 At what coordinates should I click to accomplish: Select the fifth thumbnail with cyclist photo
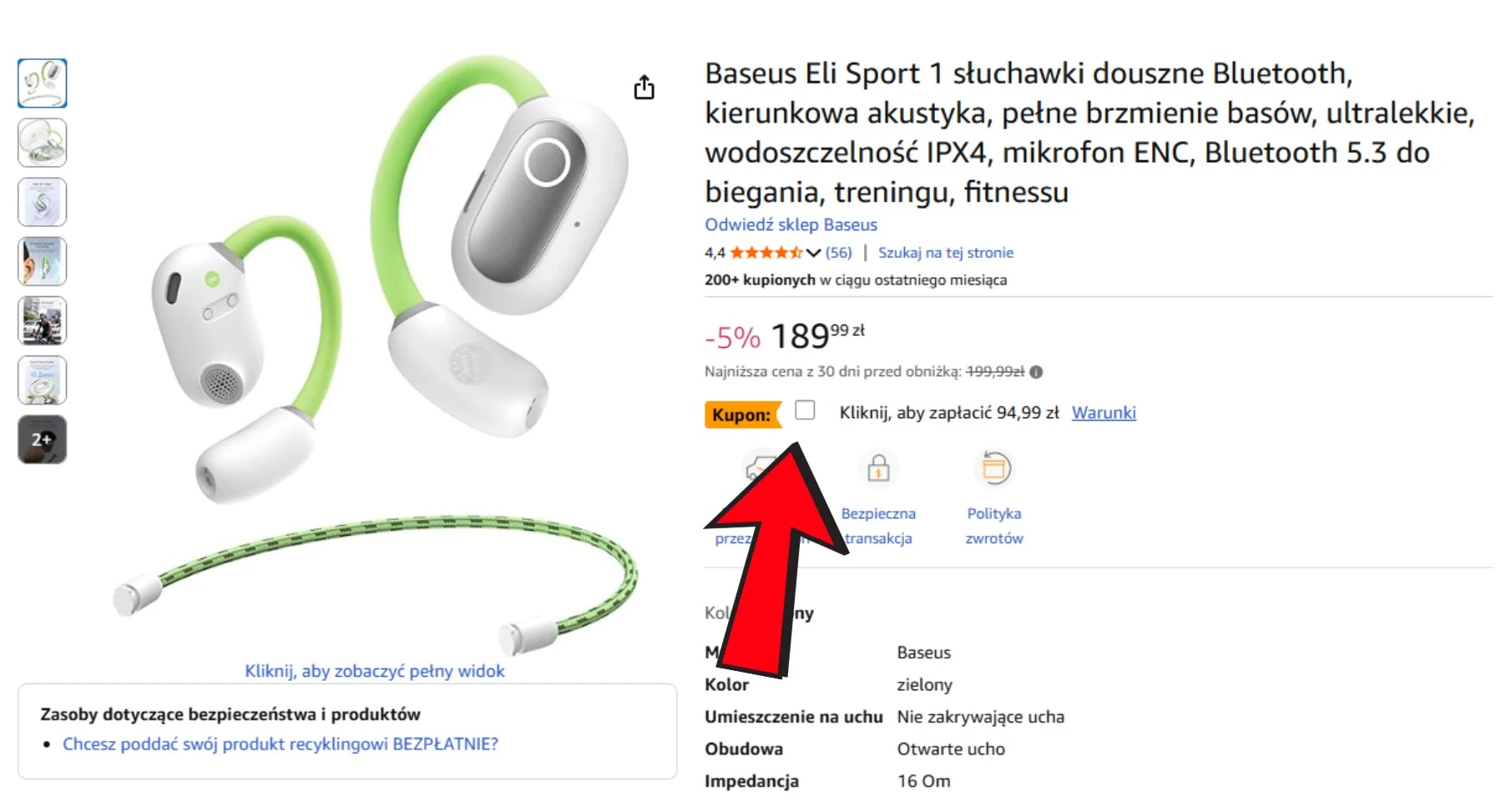click(x=43, y=320)
